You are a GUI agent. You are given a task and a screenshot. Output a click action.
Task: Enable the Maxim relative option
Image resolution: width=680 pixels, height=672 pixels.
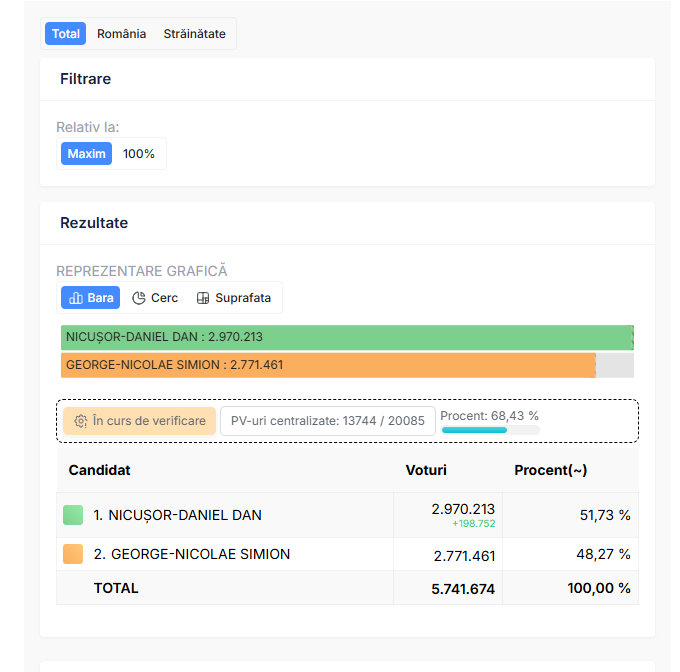pos(87,154)
